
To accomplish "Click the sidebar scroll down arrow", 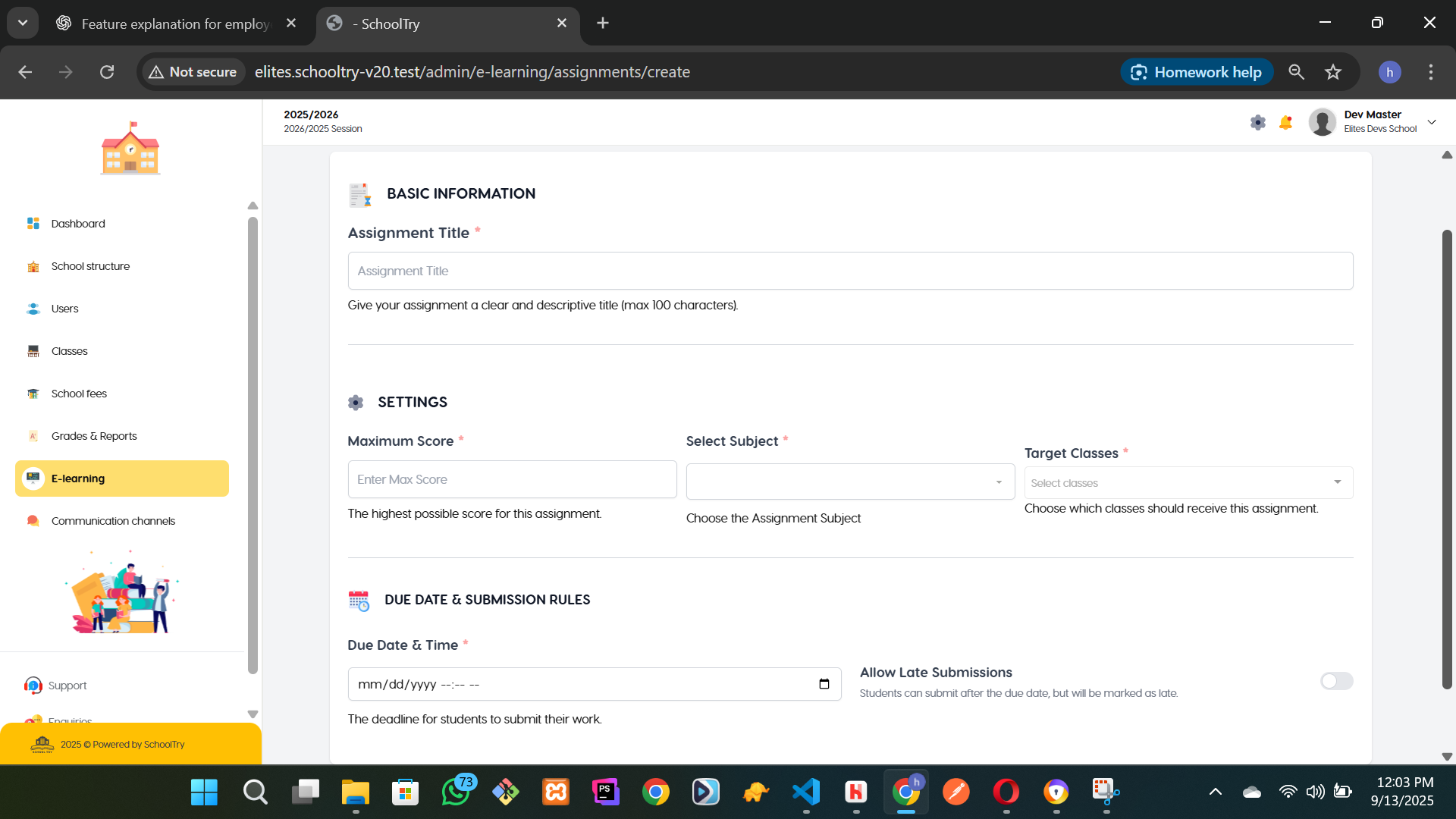I will click(x=253, y=714).
